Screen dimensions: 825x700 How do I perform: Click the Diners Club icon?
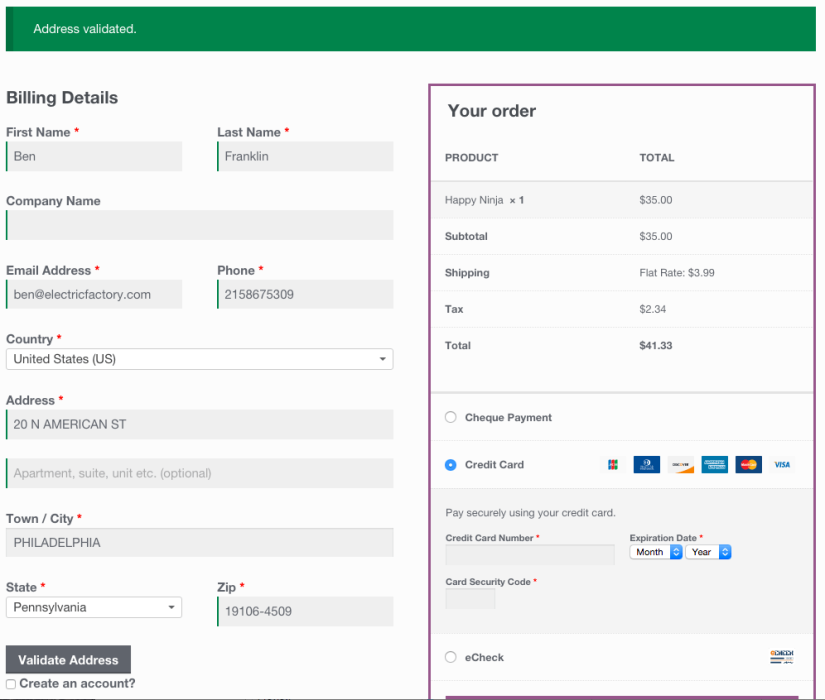point(646,464)
